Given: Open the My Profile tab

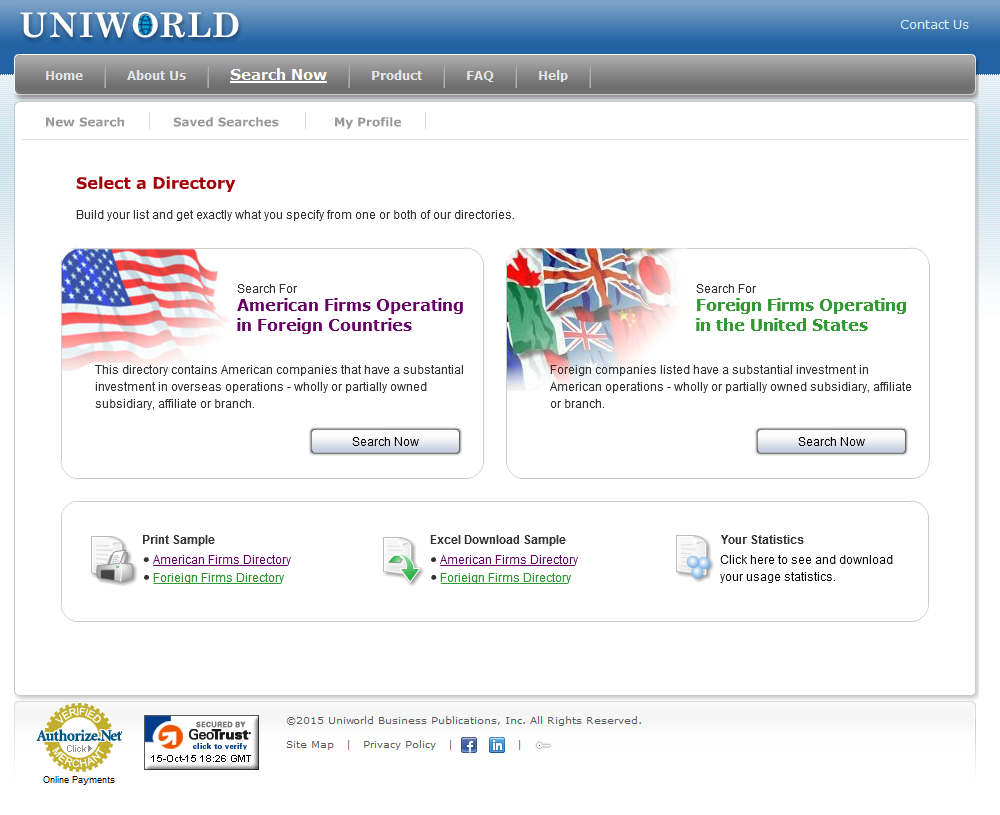Looking at the screenshot, I should coord(367,122).
